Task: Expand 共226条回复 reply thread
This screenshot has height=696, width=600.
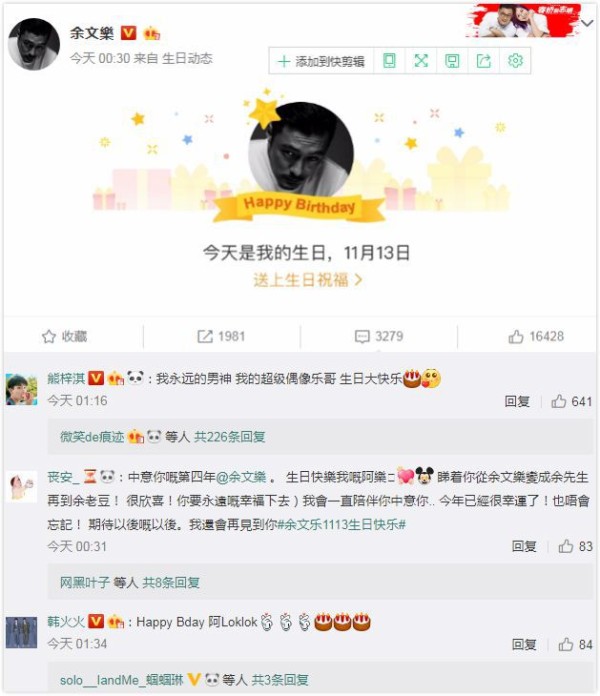Action: point(229,437)
